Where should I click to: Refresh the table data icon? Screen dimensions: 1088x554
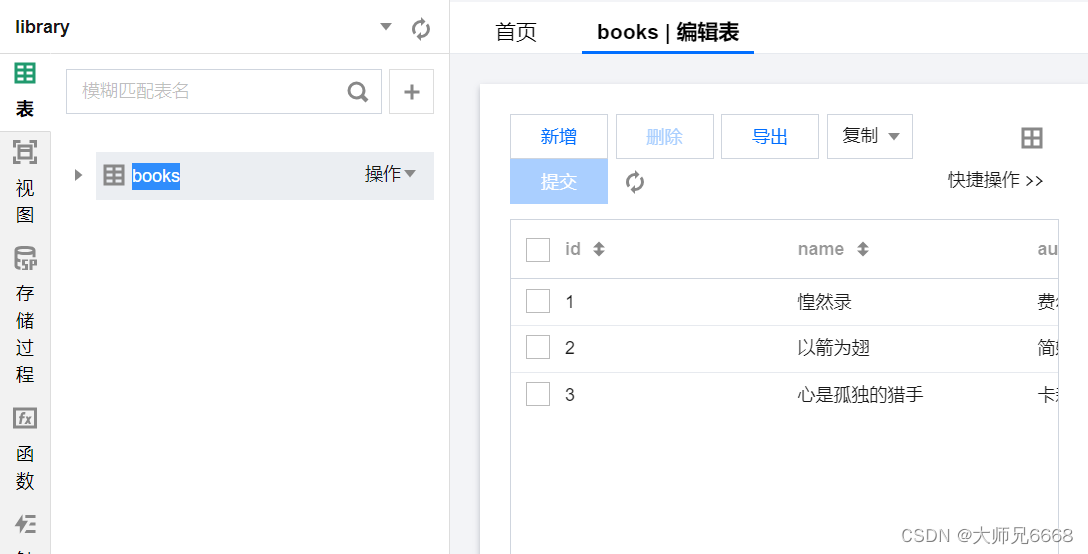pyautogui.click(x=634, y=182)
